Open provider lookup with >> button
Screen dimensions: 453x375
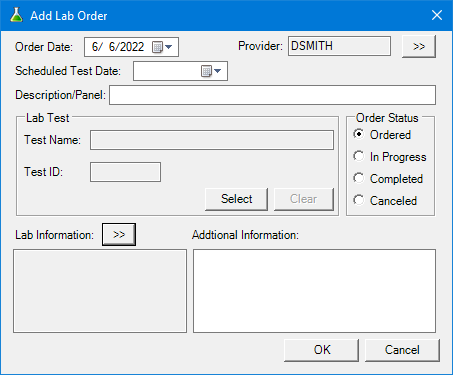[x=419, y=46]
